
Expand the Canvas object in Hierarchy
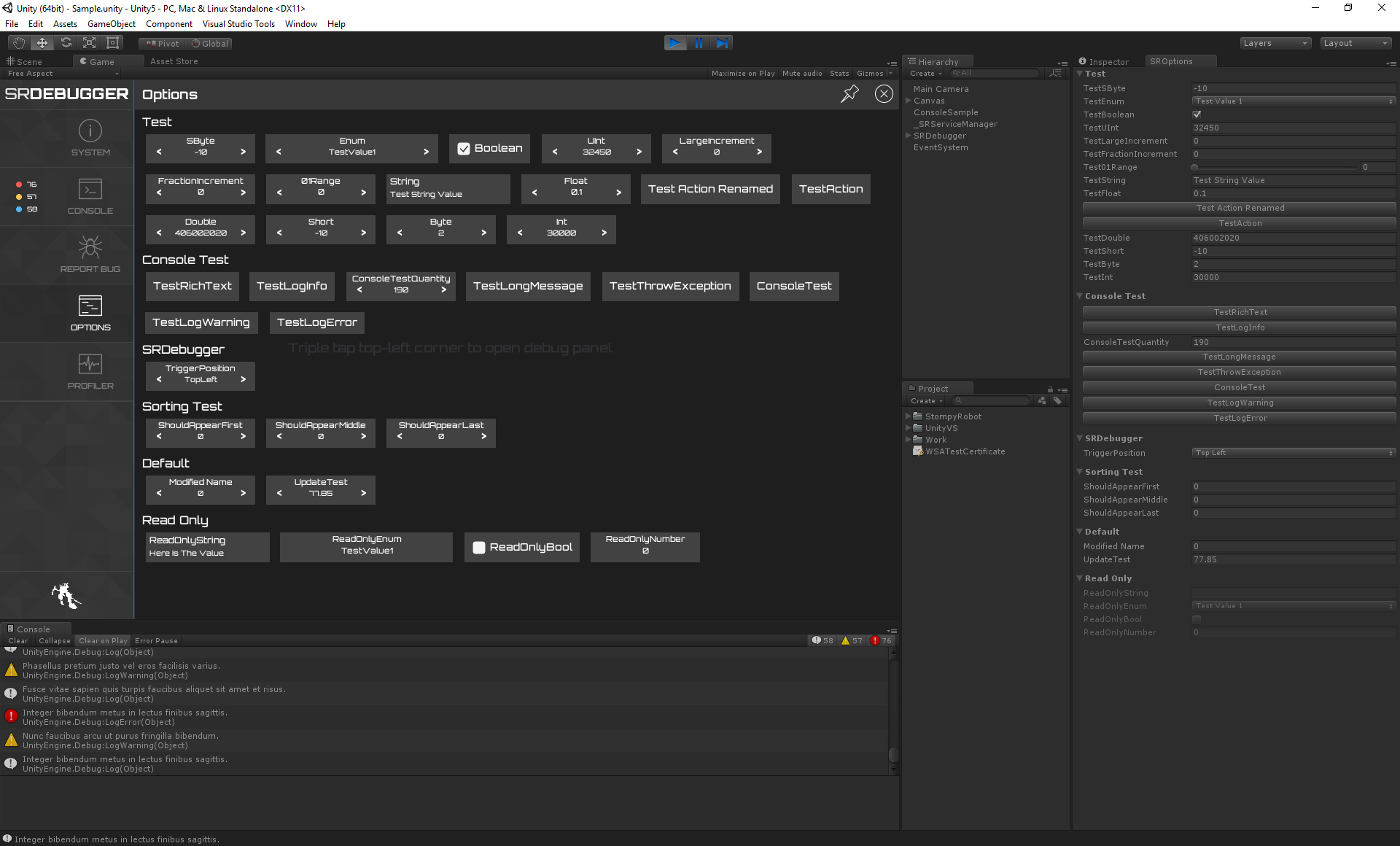pos(908,101)
